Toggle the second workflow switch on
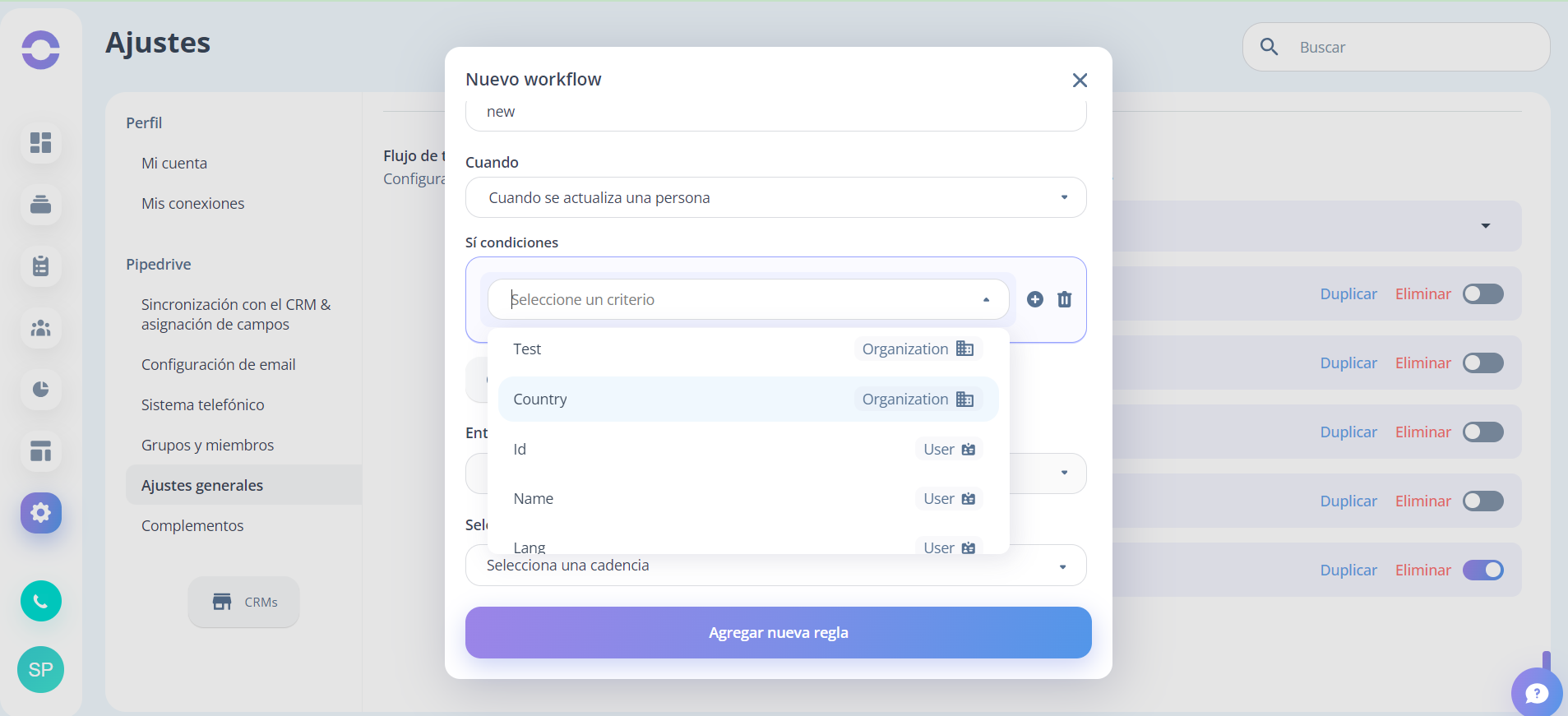The height and width of the screenshot is (716, 1568). pos(1482,363)
